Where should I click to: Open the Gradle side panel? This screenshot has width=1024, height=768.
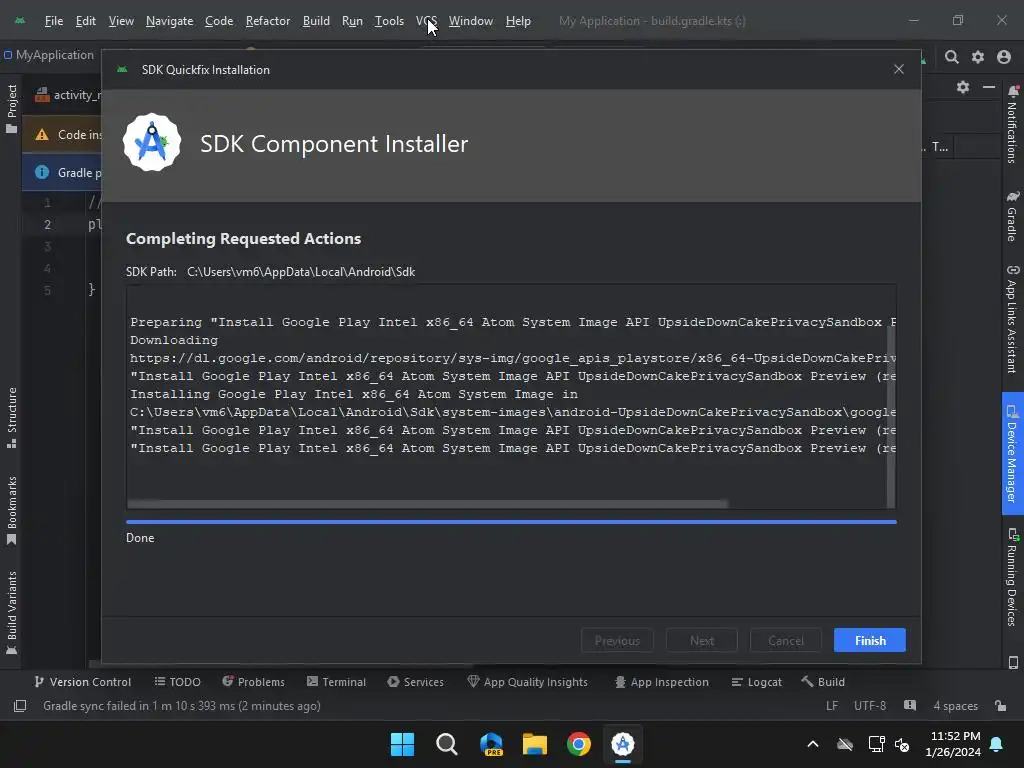[x=1012, y=216]
